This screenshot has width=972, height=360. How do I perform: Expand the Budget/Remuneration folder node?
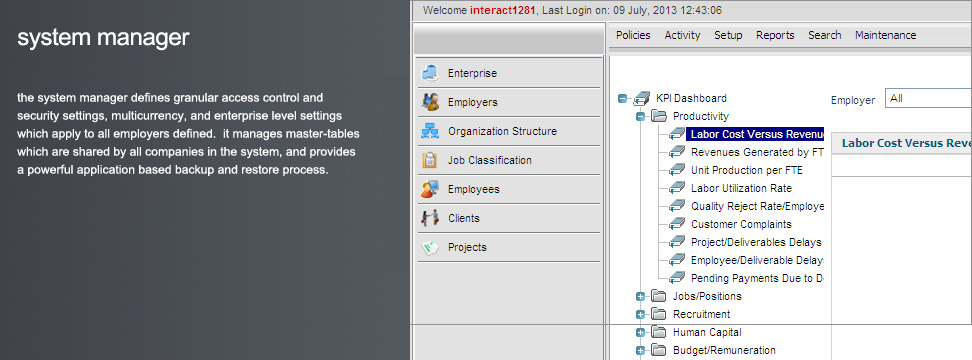coord(640,351)
